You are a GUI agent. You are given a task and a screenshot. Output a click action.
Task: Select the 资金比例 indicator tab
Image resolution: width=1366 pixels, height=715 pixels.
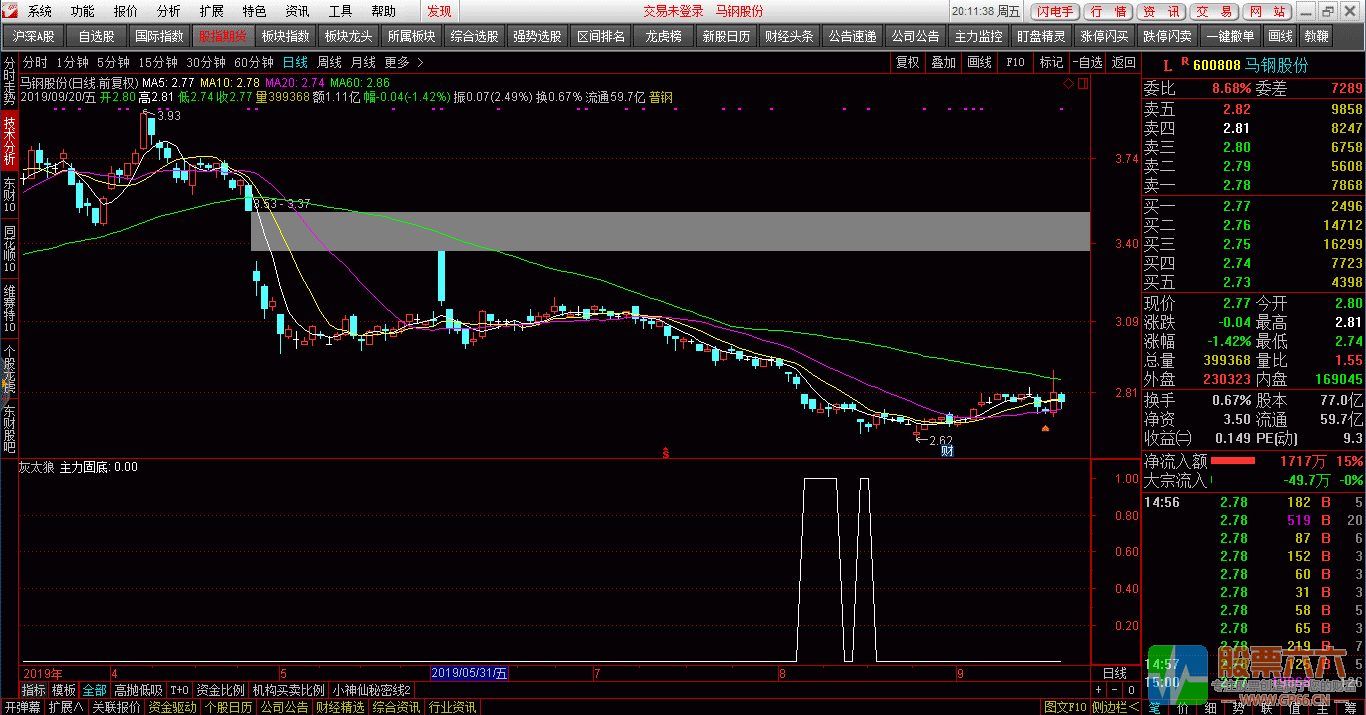coord(220,690)
